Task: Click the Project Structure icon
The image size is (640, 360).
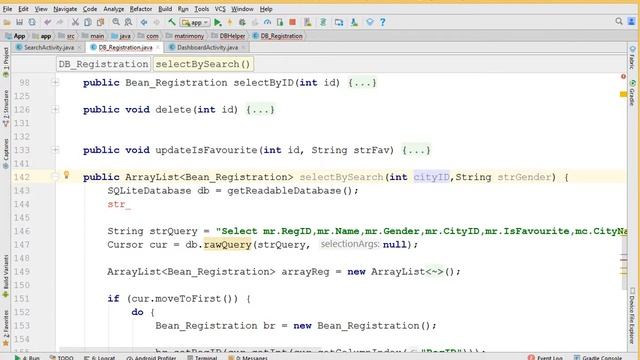Action: [x=339, y=22]
